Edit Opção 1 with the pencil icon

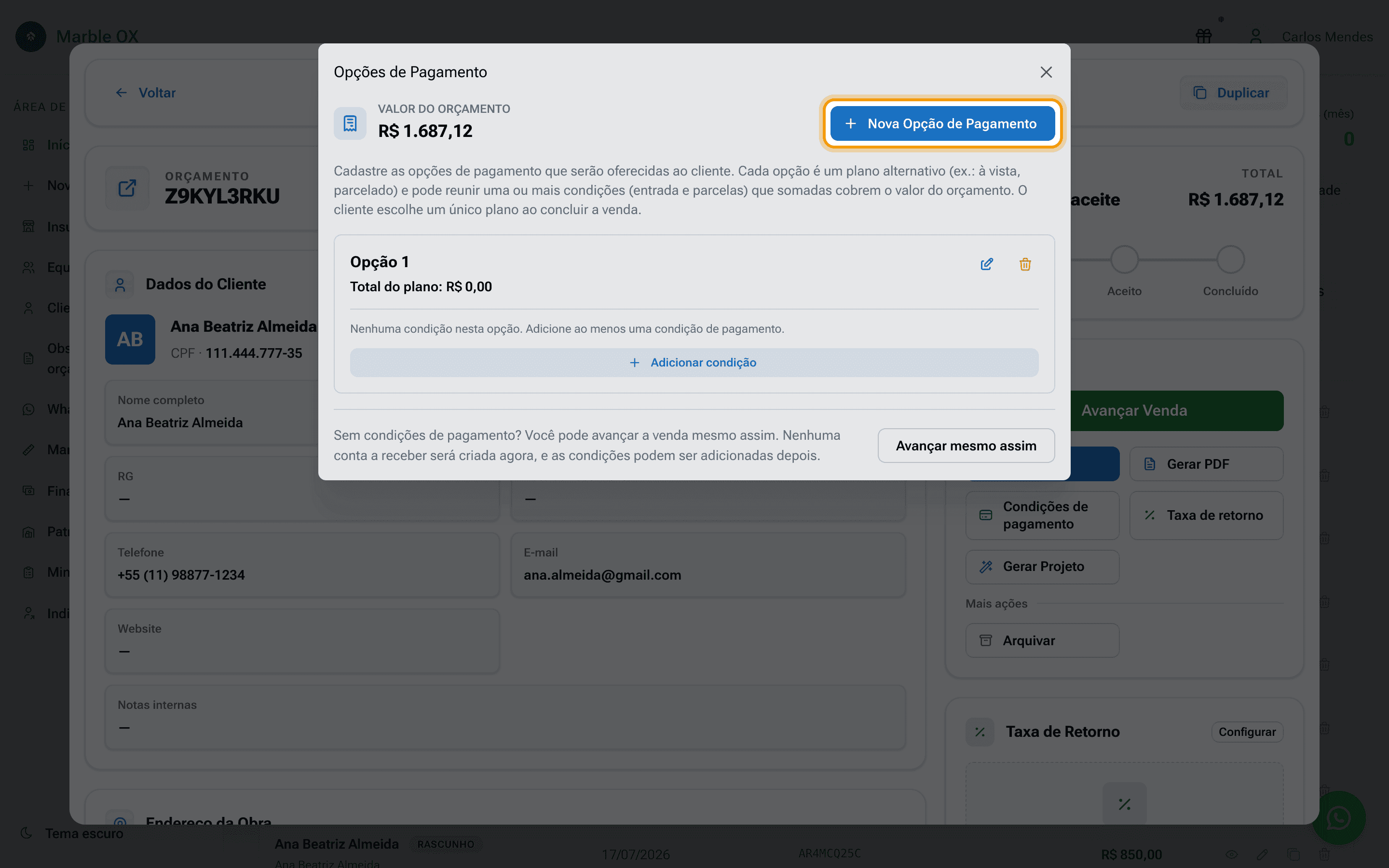[x=987, y=264]
